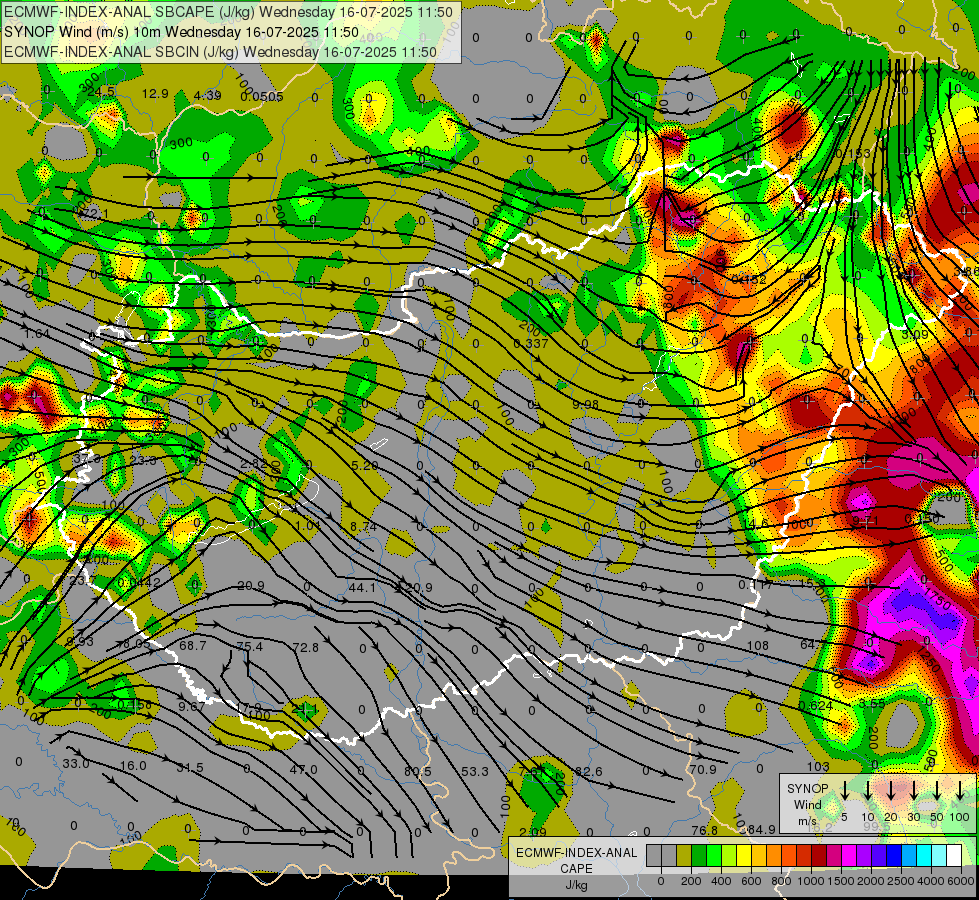Pick the dark red swatch after the 1000 tick
Image resolution: width=979 pixels, height=900 pixels.
pos(819,855)
